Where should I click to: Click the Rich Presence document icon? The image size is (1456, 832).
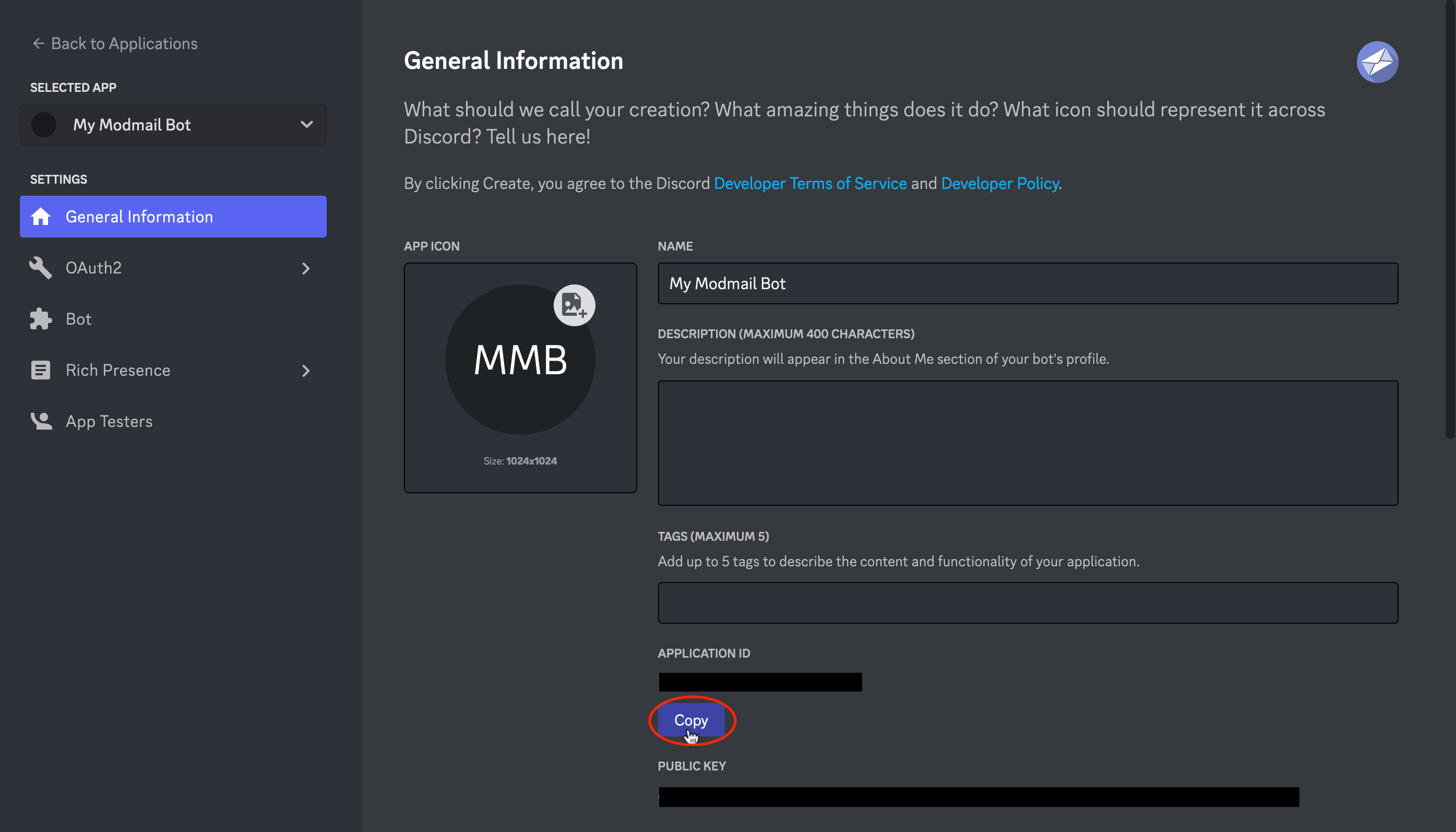coord(41,370)
